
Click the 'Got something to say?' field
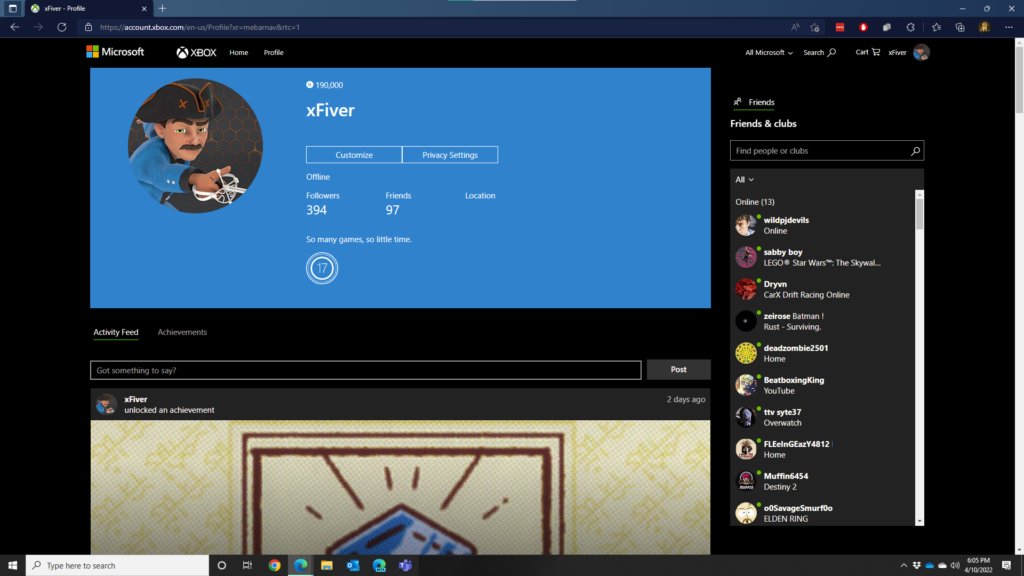pyautogui.click(x=365, y=370)
